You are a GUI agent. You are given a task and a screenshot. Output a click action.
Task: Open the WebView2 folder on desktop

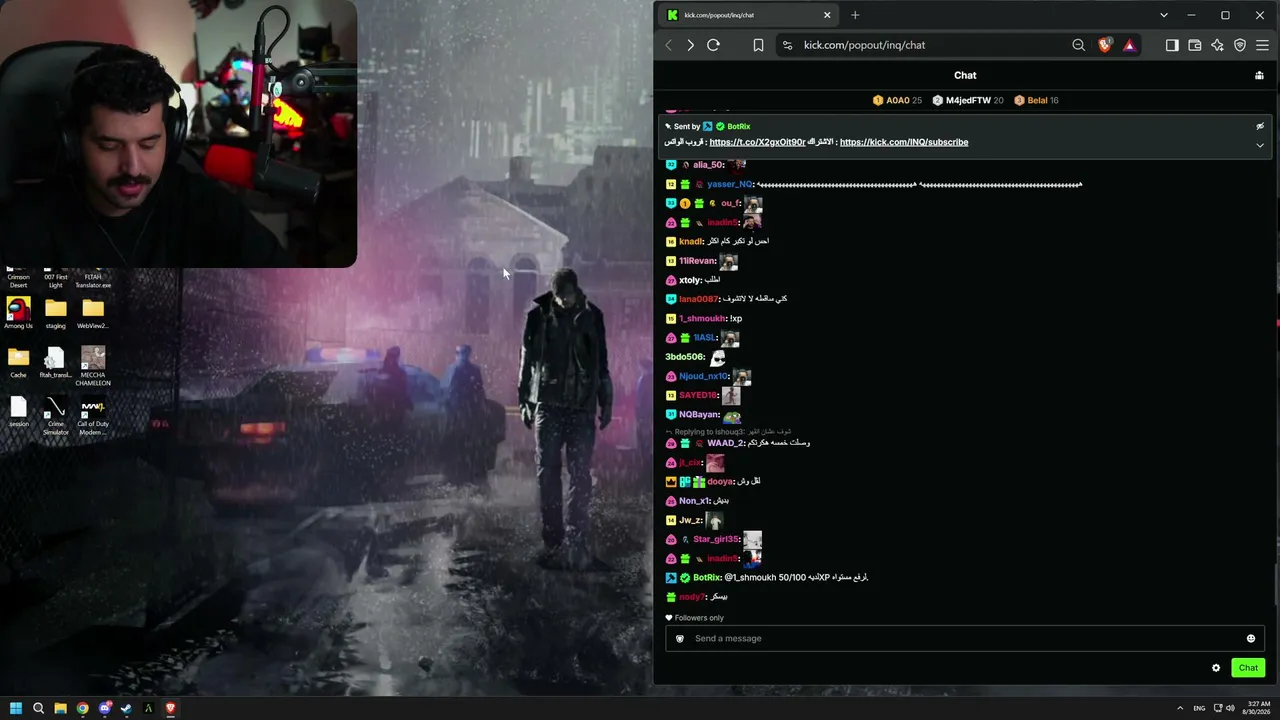[93, 313]
